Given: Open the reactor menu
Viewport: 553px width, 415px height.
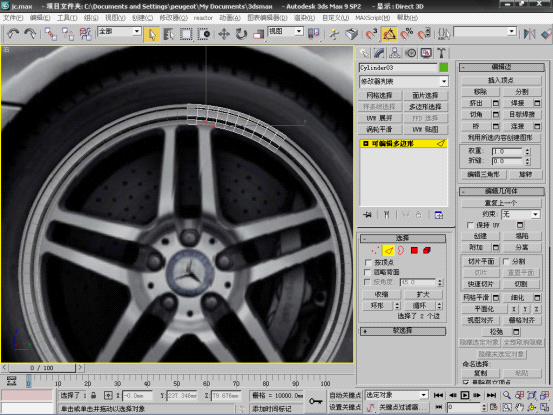Looking at the screenshot, I should click(x=203, y=18).
